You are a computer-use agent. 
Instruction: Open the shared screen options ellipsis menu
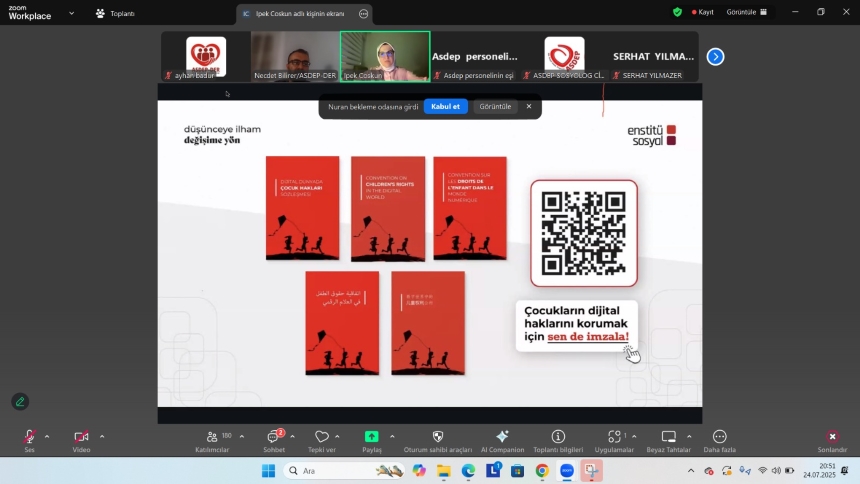(x=363, y=14)
